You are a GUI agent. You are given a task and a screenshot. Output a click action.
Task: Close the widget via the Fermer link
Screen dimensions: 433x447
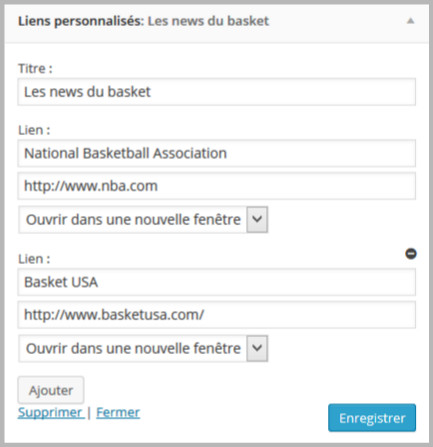click(x=118, y=413)
